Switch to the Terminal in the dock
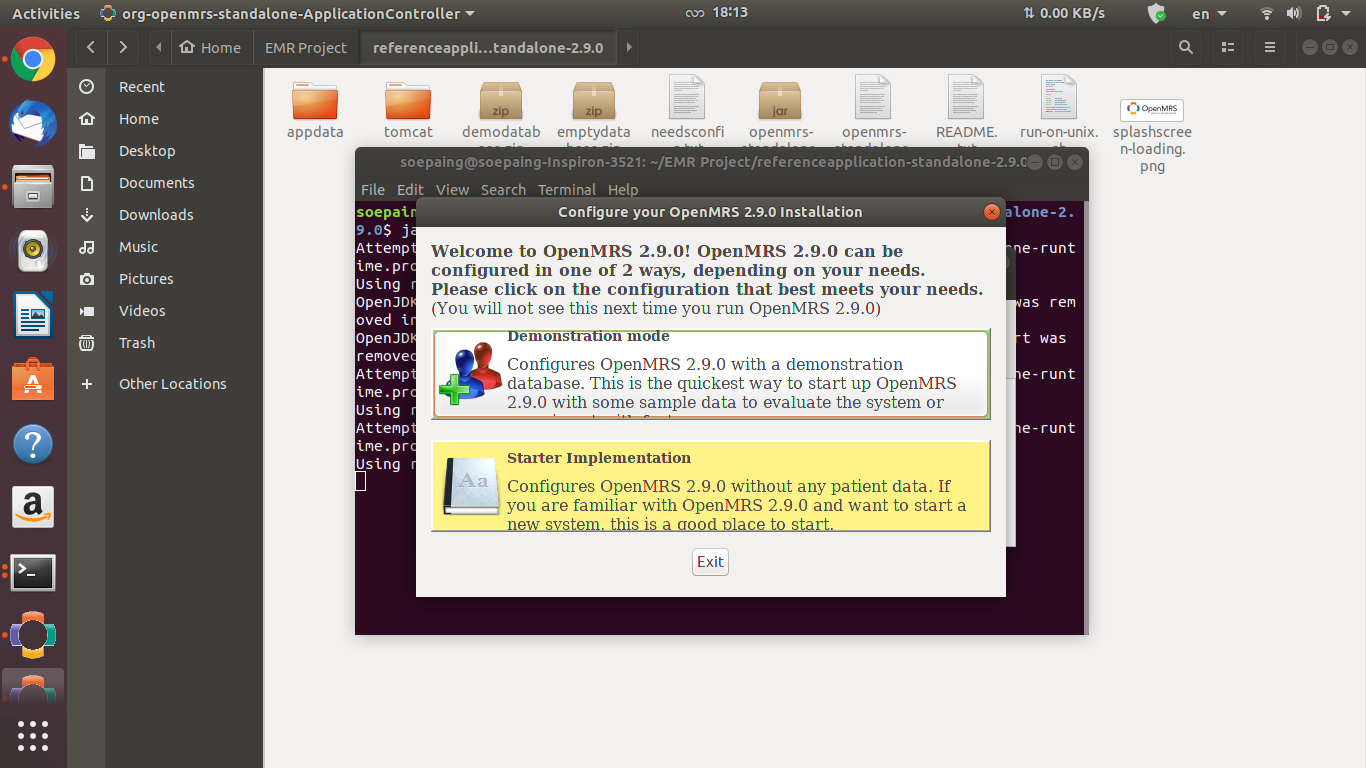The image size is (1366, 768). tap(33, 572)
